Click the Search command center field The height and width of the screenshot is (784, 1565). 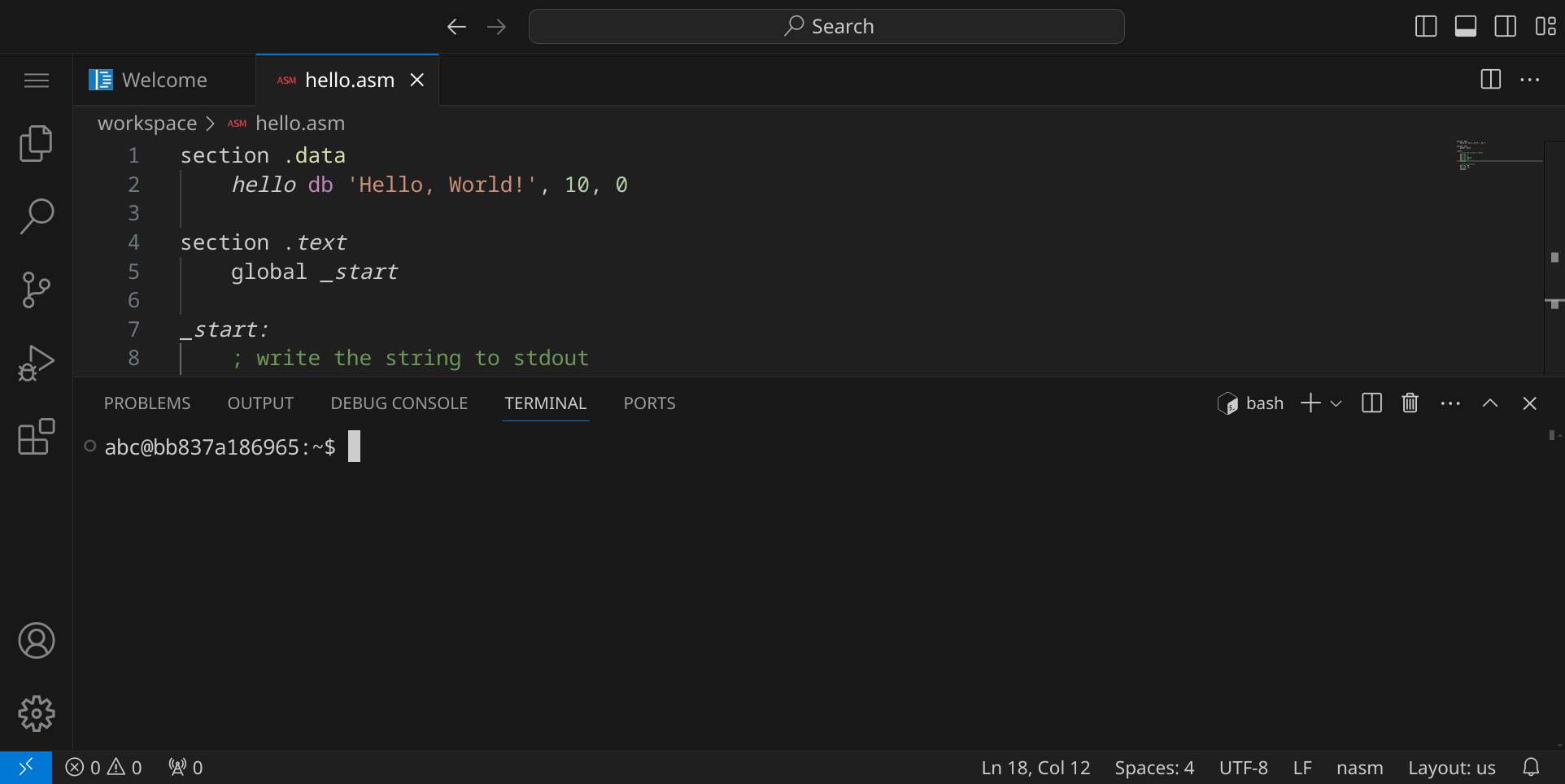826,27
